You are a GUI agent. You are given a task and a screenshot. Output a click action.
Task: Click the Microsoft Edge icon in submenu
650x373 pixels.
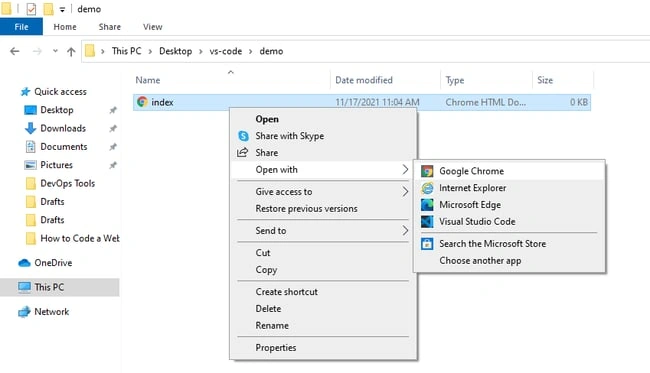click(427, 205)
